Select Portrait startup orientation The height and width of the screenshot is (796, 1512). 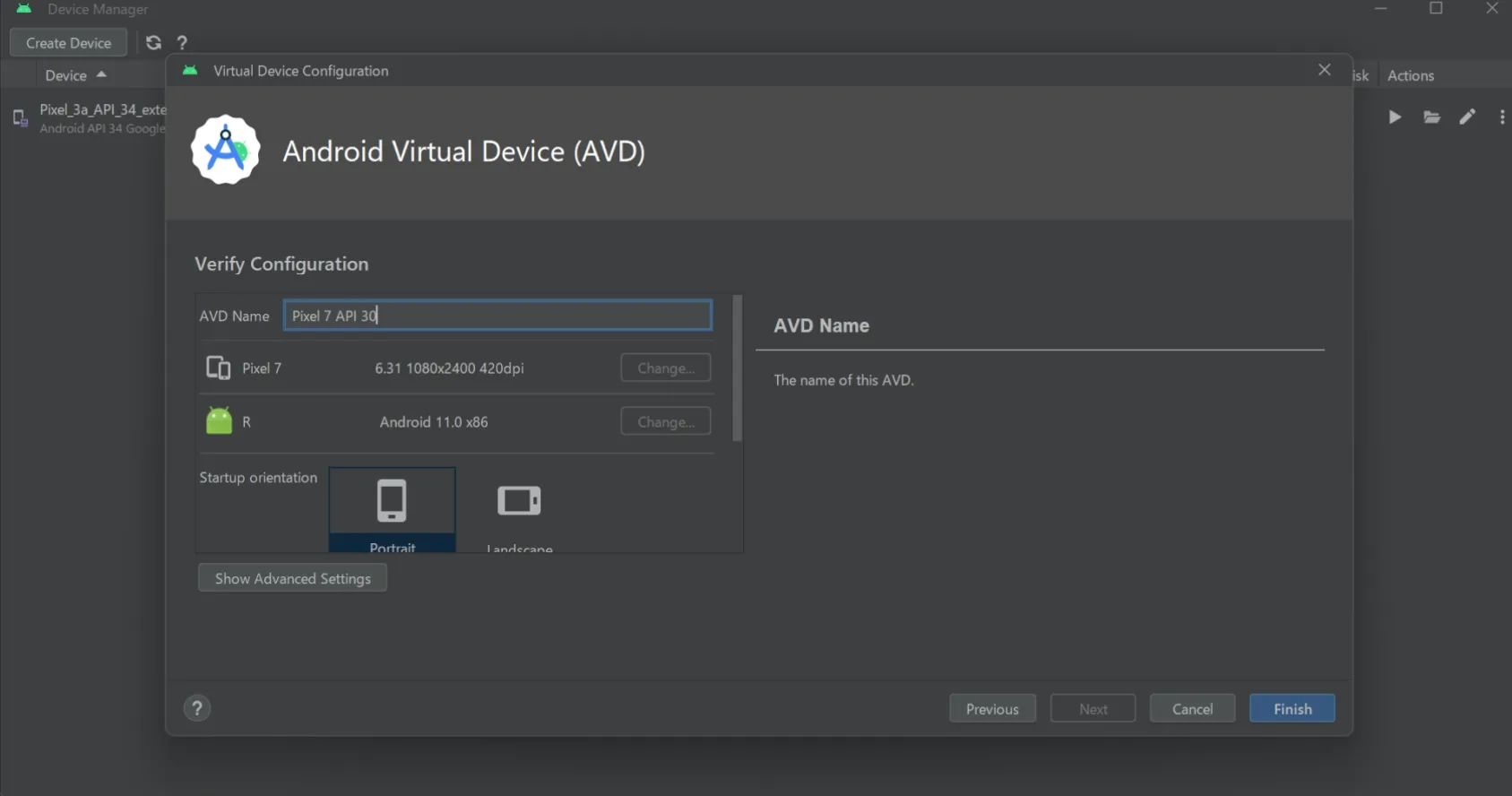click(392, 509)
